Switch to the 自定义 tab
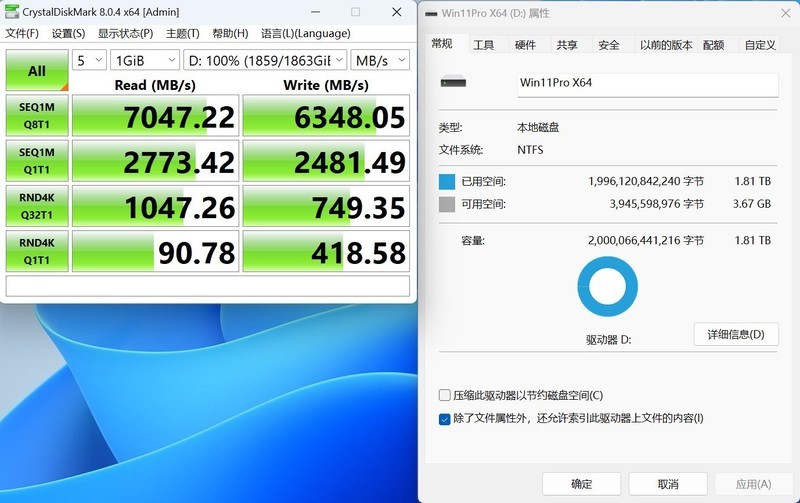 (760, 45)
